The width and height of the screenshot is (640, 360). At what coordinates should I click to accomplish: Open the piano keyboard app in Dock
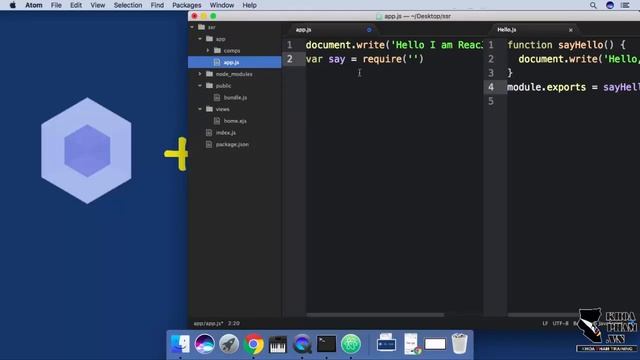point(278,344)
